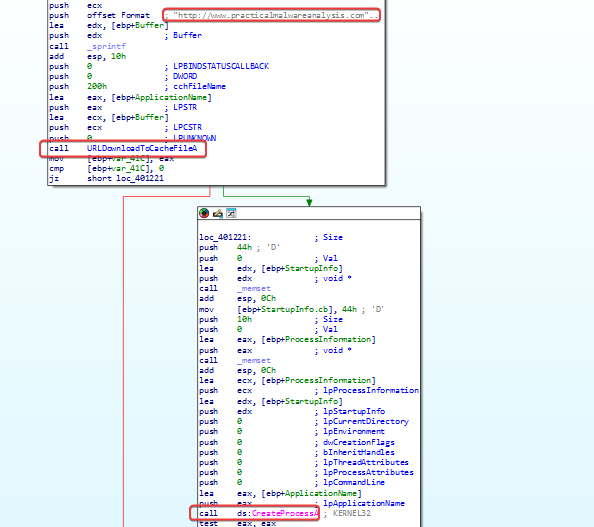Click 'lea ecx, [ebp+ProcessInformation]' line

(287, 380)
